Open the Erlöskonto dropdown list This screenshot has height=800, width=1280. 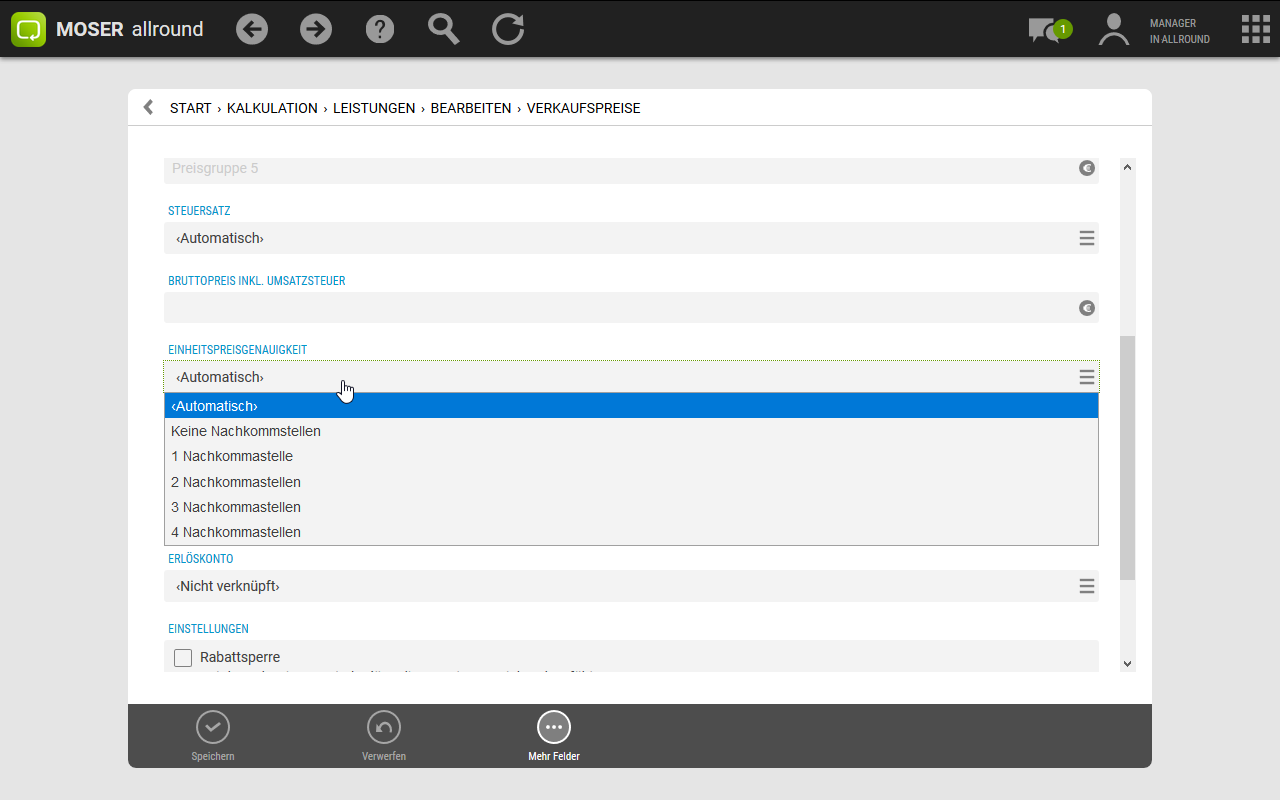coord(1086,586)
